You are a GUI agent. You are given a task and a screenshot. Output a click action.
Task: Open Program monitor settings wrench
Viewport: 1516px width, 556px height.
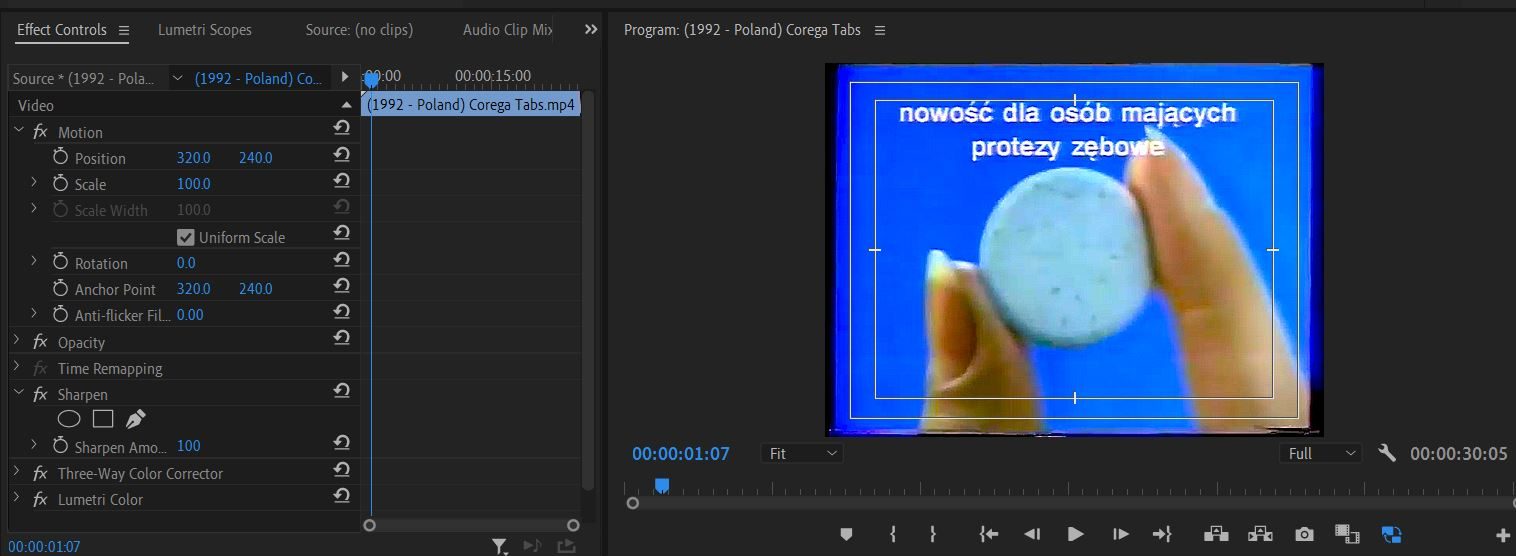click(1386, 453)
